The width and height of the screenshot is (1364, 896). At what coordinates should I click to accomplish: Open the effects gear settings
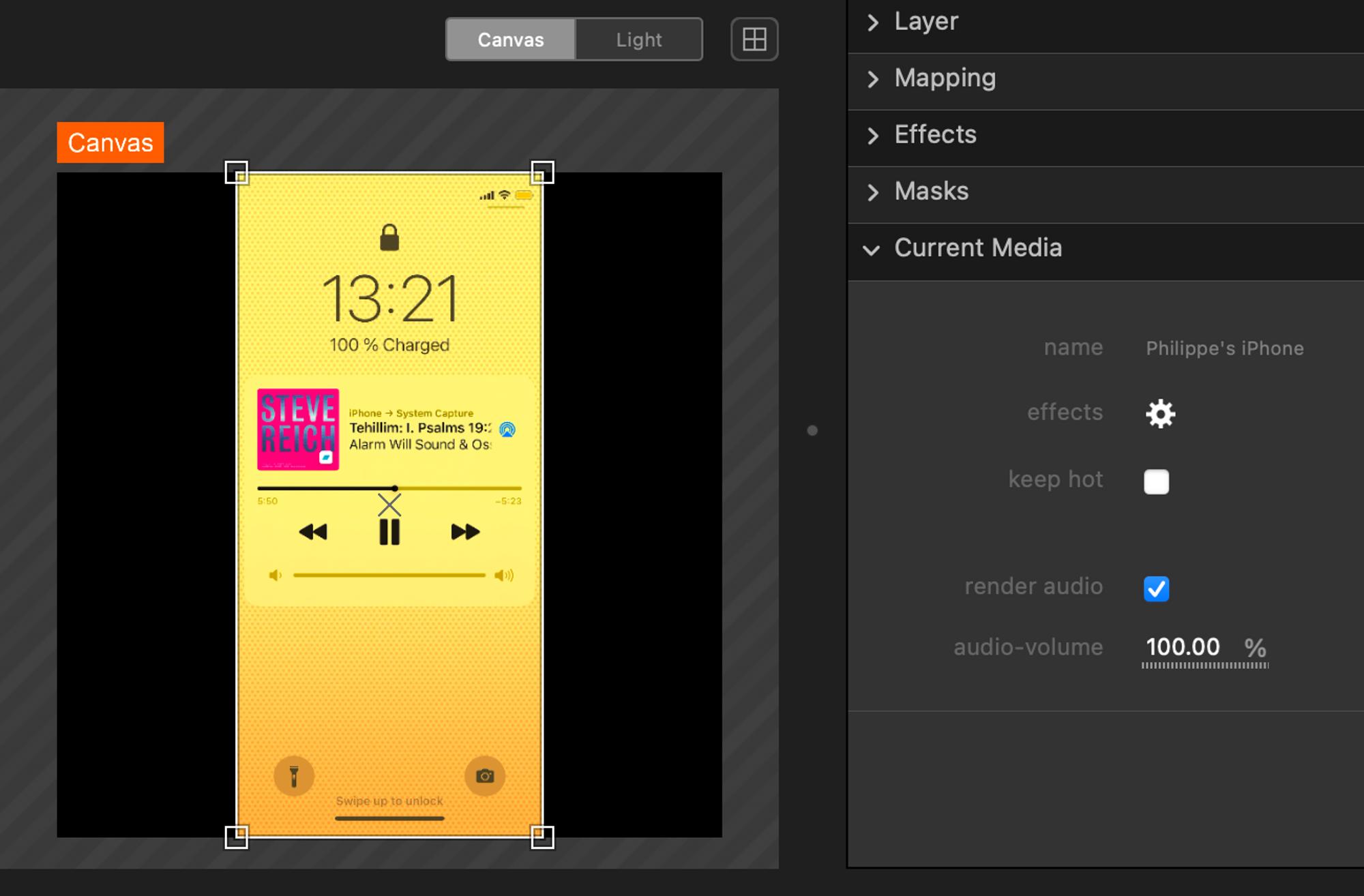point(1160,413)
